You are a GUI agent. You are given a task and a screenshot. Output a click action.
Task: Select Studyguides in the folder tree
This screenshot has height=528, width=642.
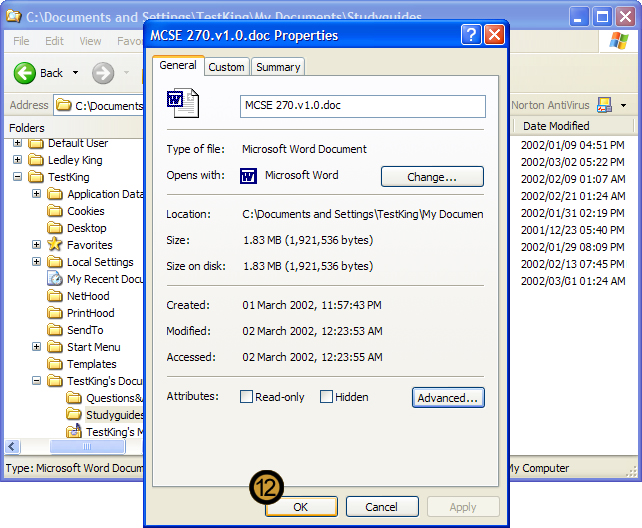115,415
